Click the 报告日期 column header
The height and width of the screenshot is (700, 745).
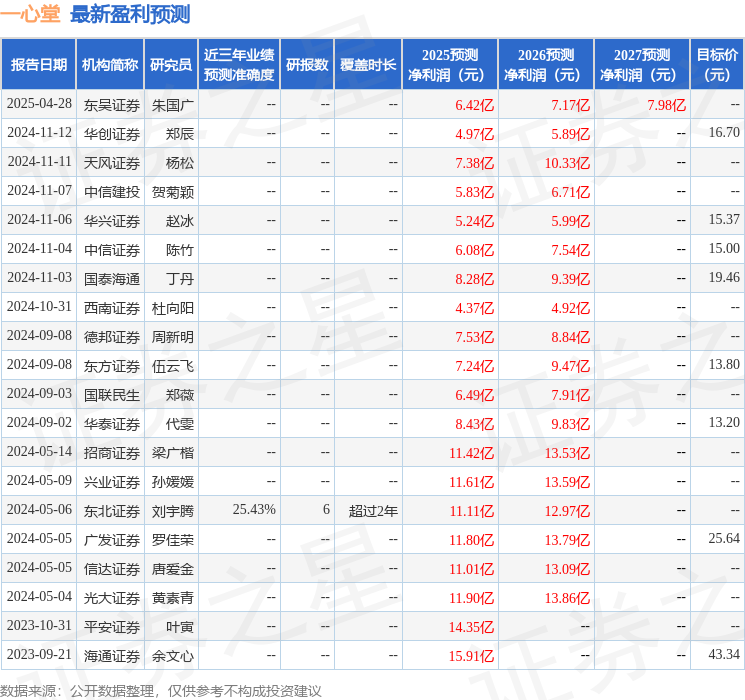click(38, 64)
